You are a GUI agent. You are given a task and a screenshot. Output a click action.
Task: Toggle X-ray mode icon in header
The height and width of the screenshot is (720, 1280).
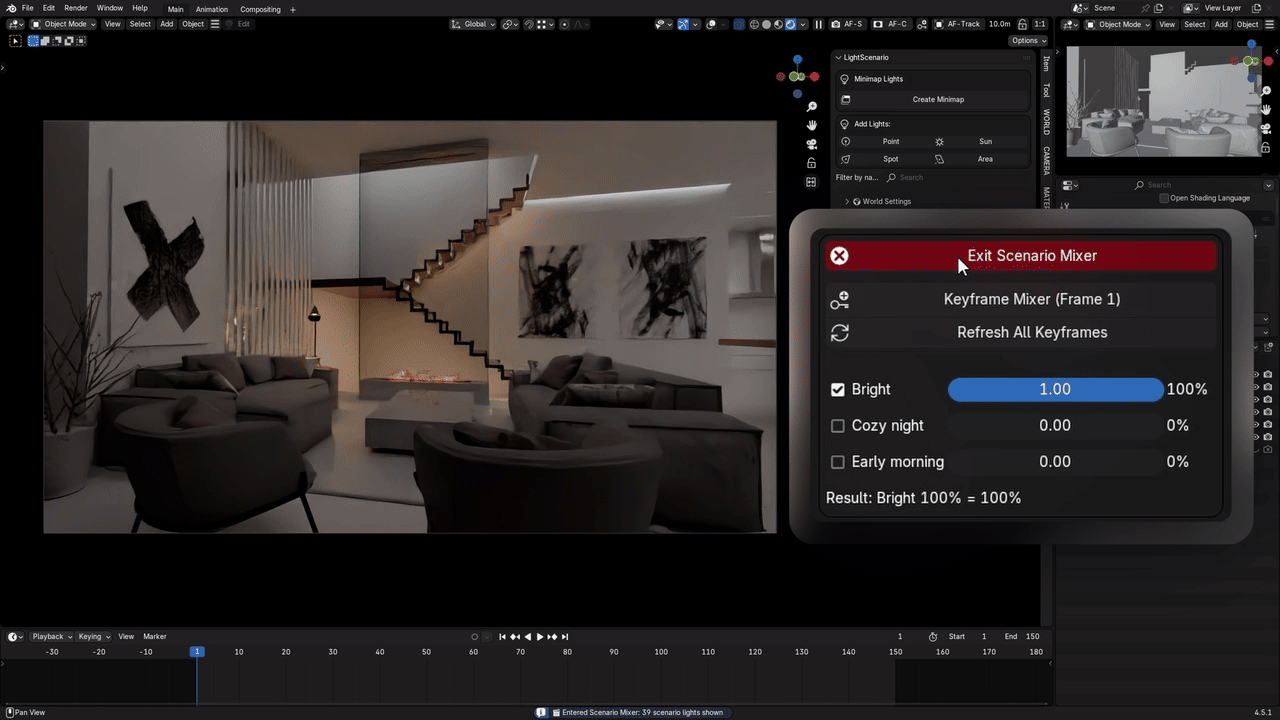coord(738,24)
